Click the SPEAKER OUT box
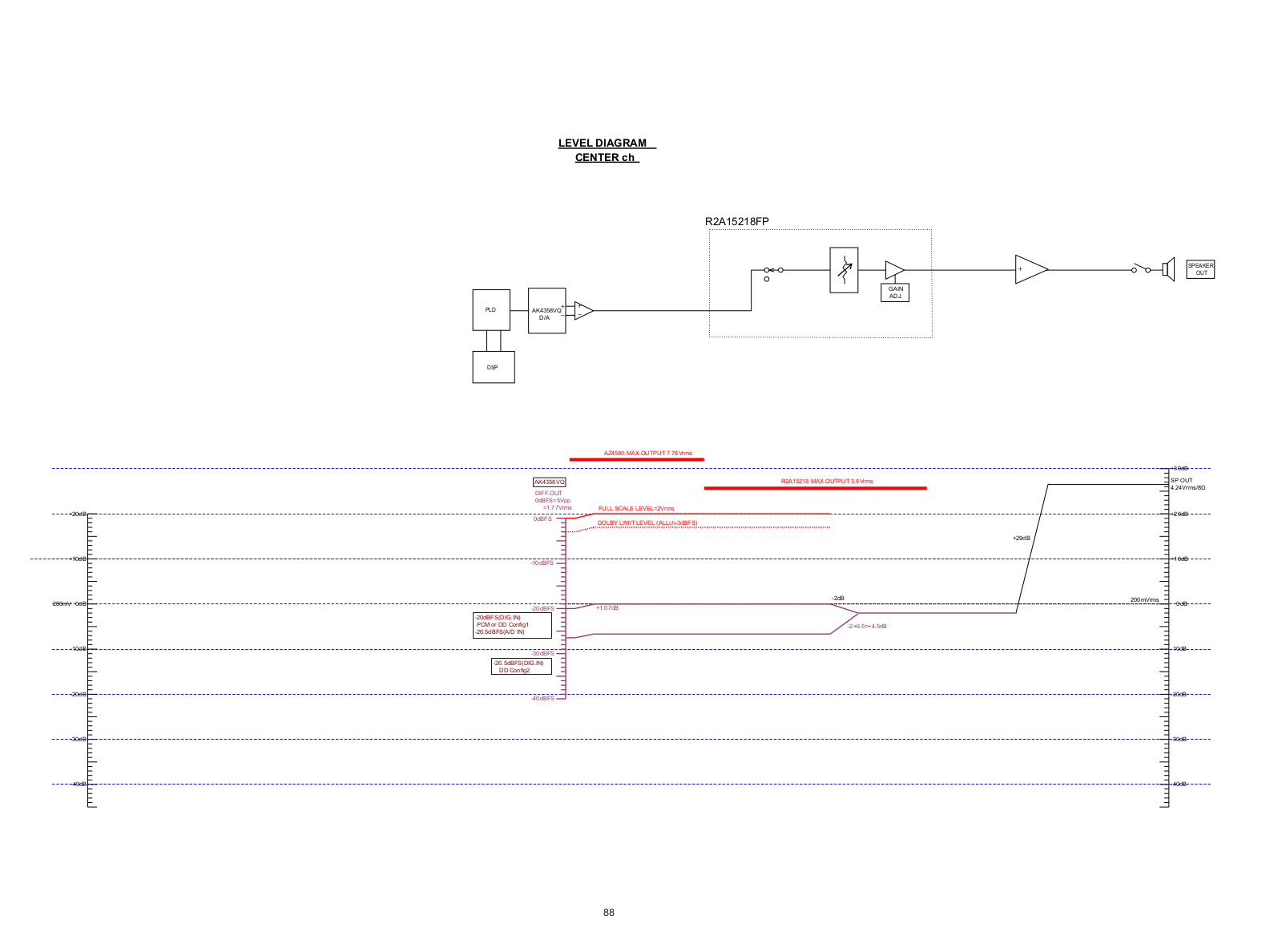The height and width of the screenshot is (952, 1282). [x=1200, y=269]
